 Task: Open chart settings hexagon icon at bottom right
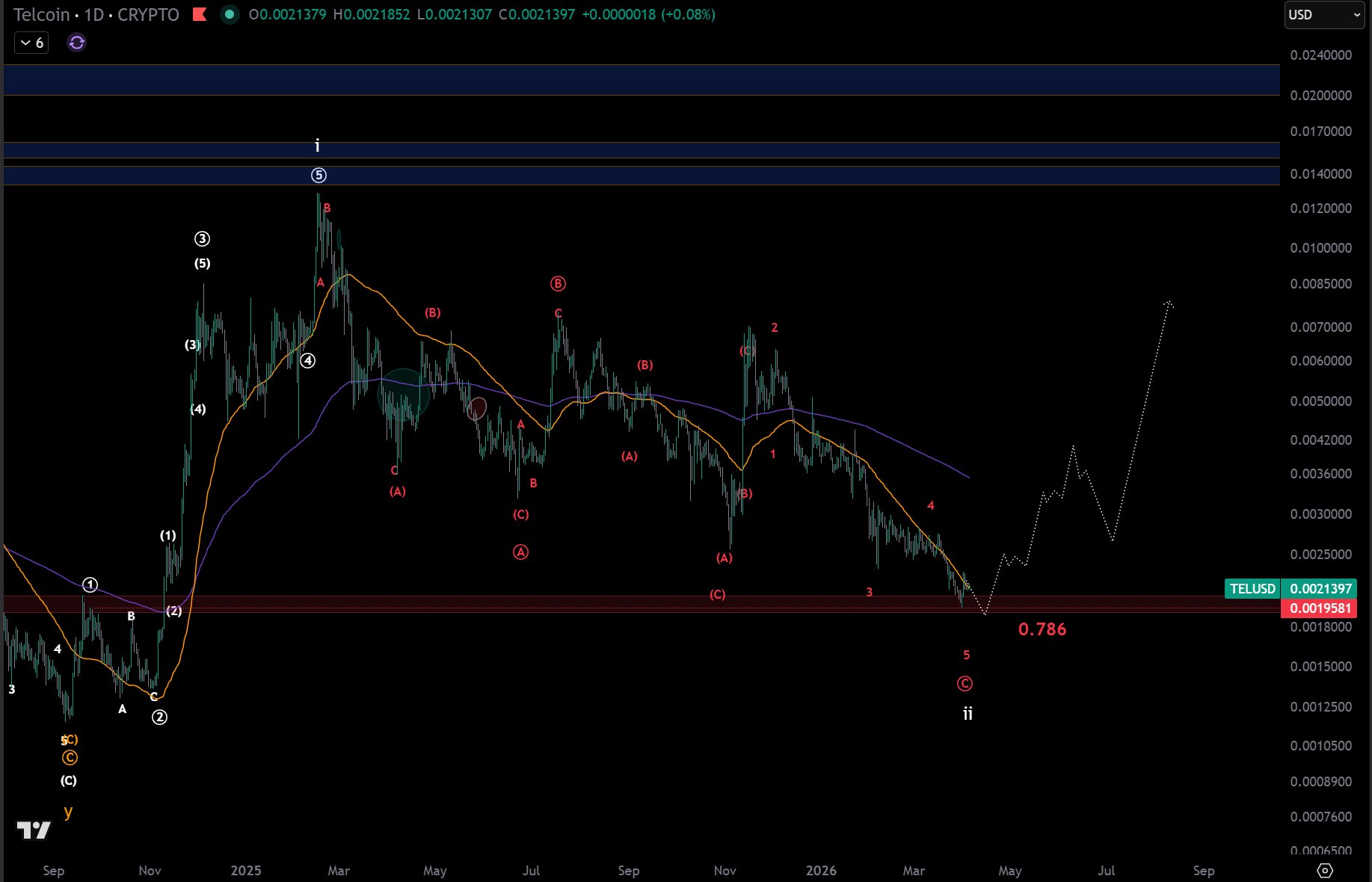pyautogui.click(x=1325, y=870)
